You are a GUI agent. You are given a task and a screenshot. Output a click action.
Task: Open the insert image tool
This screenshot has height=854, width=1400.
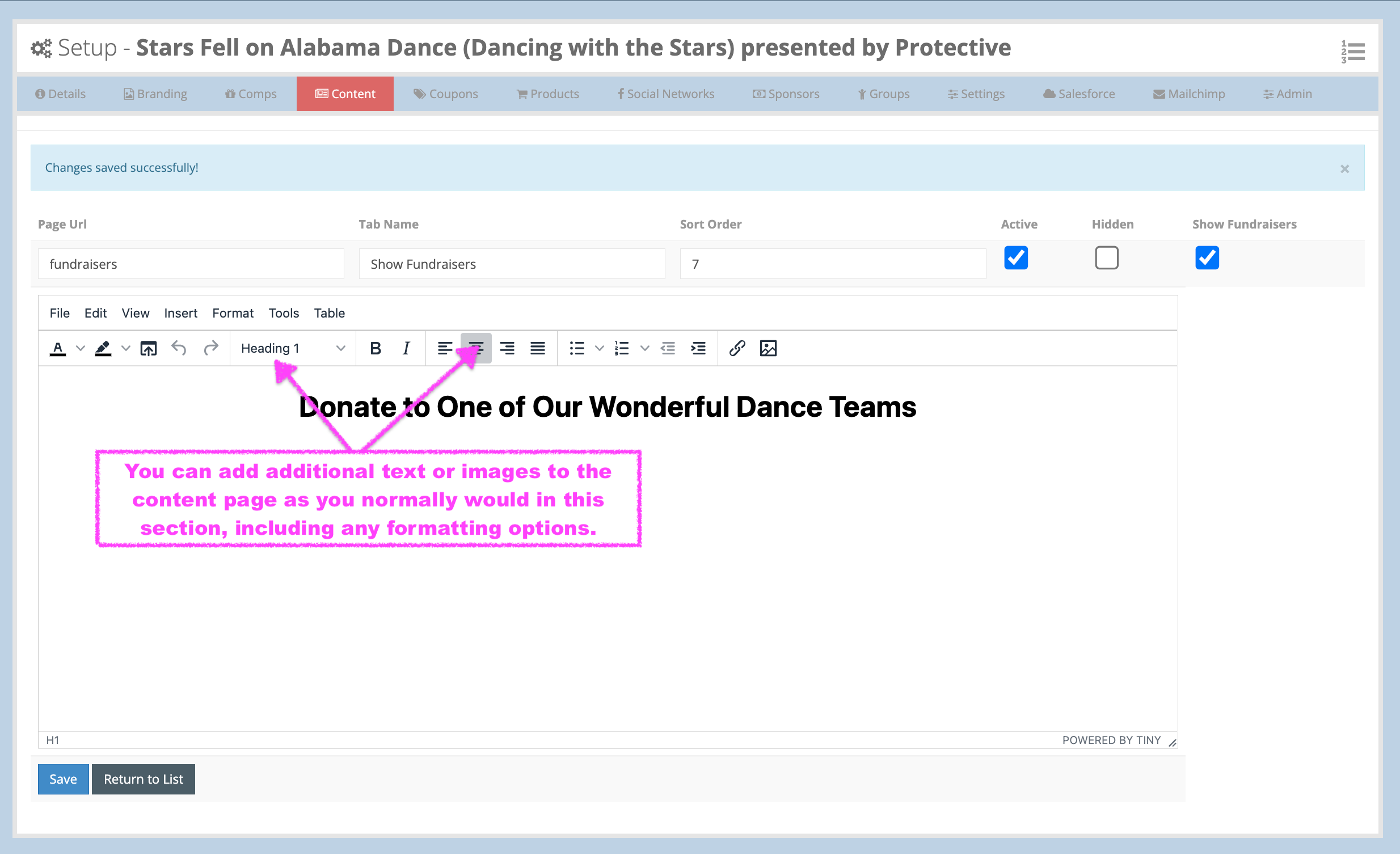pyautogui.click(x=768, y=348)
